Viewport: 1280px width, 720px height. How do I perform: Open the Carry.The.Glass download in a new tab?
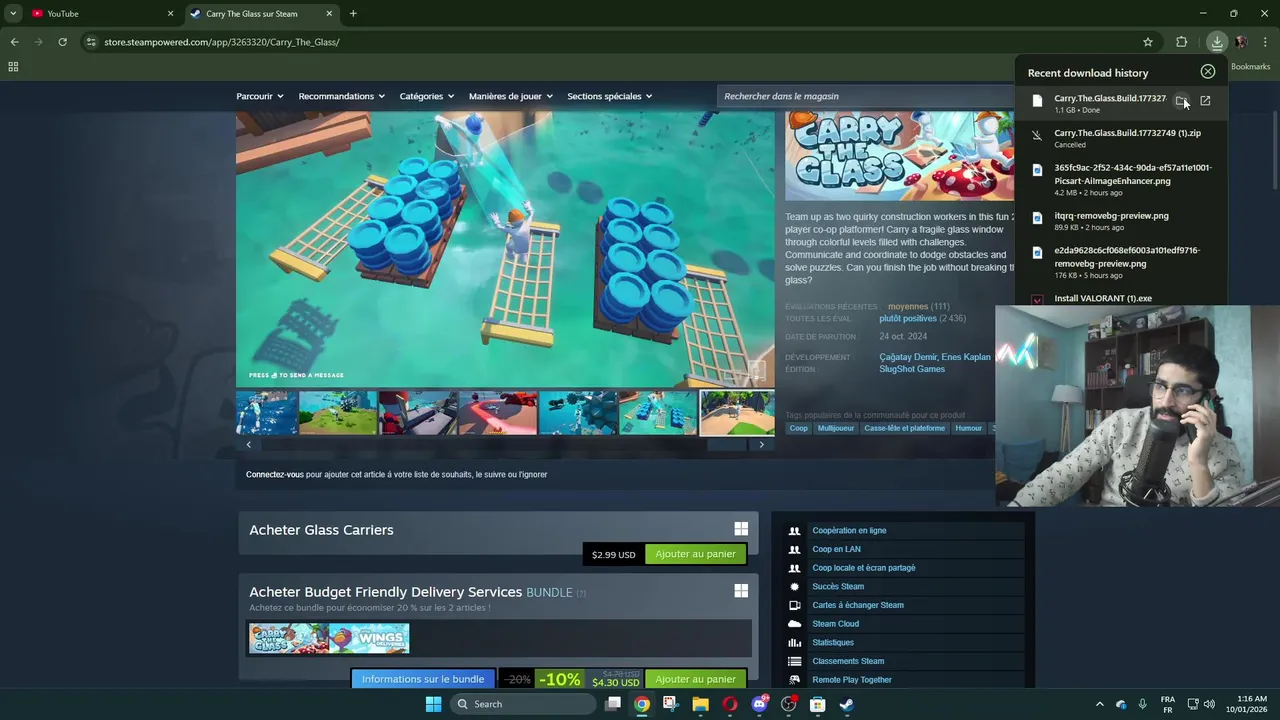[x=1205, y=101]
